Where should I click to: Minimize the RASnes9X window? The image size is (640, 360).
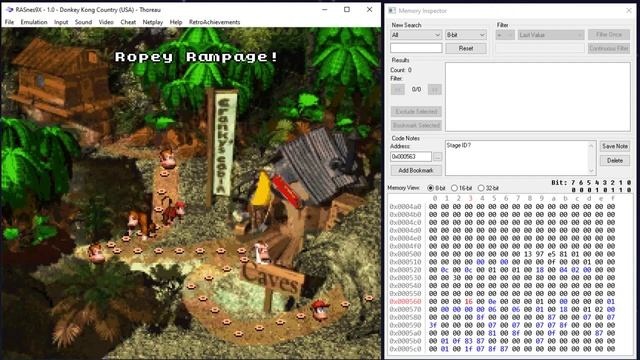[x=325, y=9]
